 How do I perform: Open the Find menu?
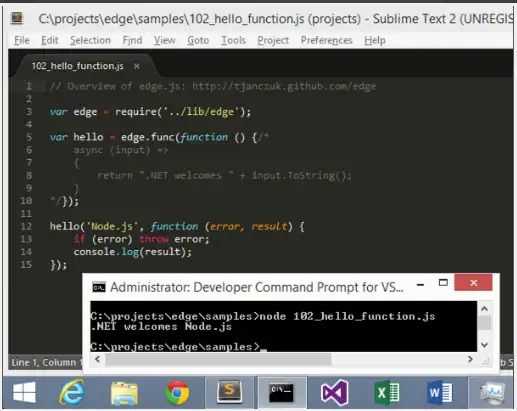click(132, 40)
